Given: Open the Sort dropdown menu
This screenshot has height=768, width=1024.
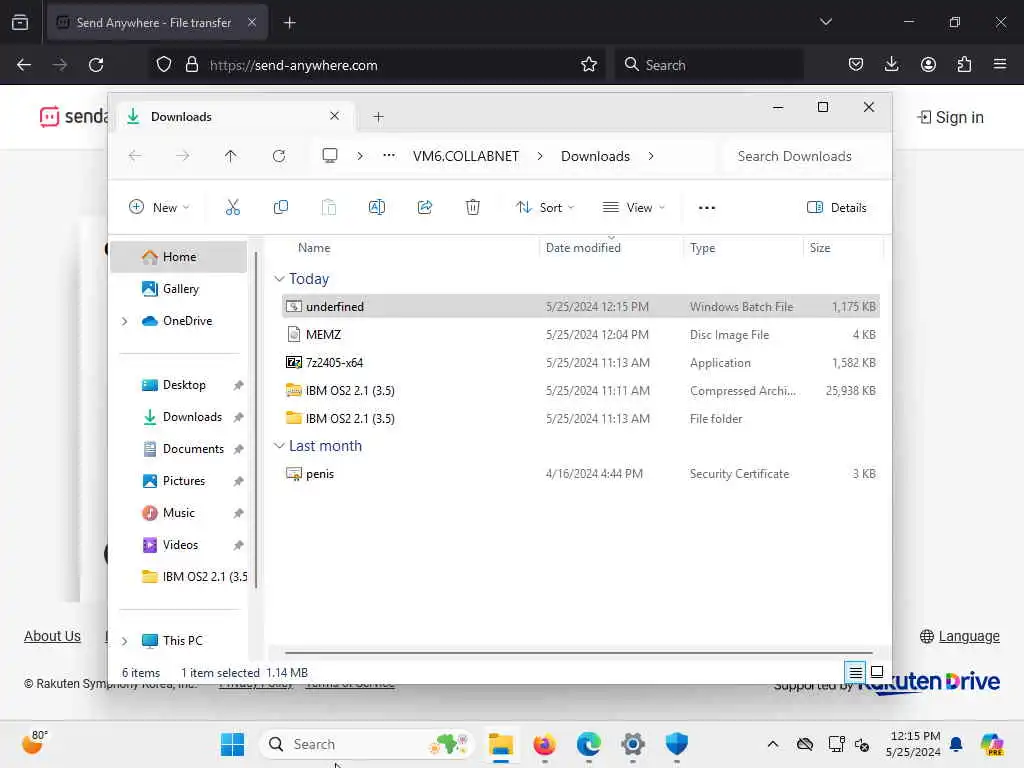Looking at the screenshot, I should (x=545, y=208).
